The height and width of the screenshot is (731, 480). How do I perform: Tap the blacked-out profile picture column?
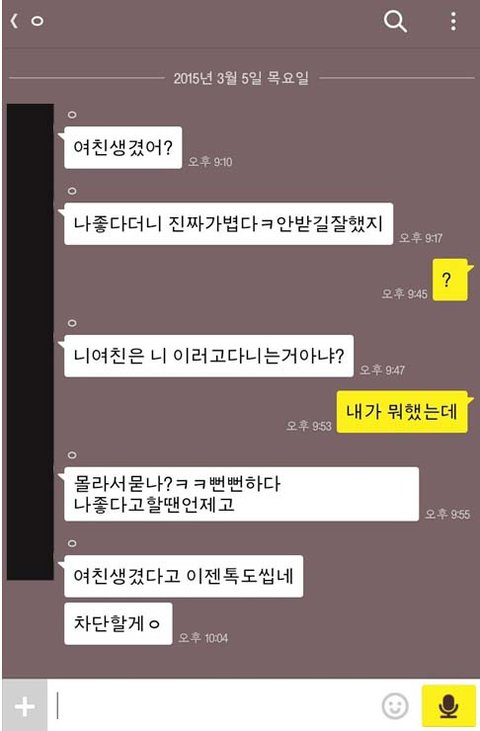(x=30, y=342)
